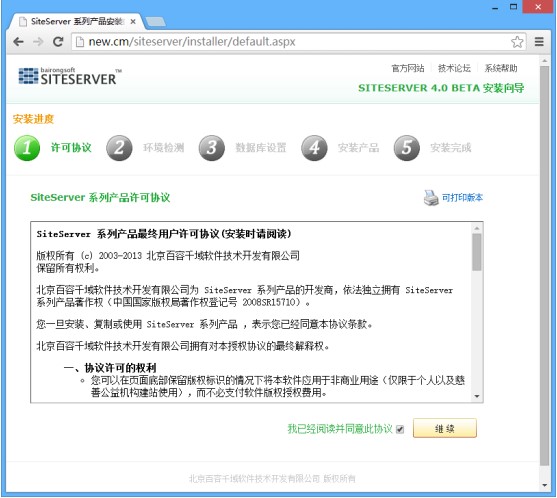
Task: Click the green step 1 circle
Action: [x=27, y=148]
